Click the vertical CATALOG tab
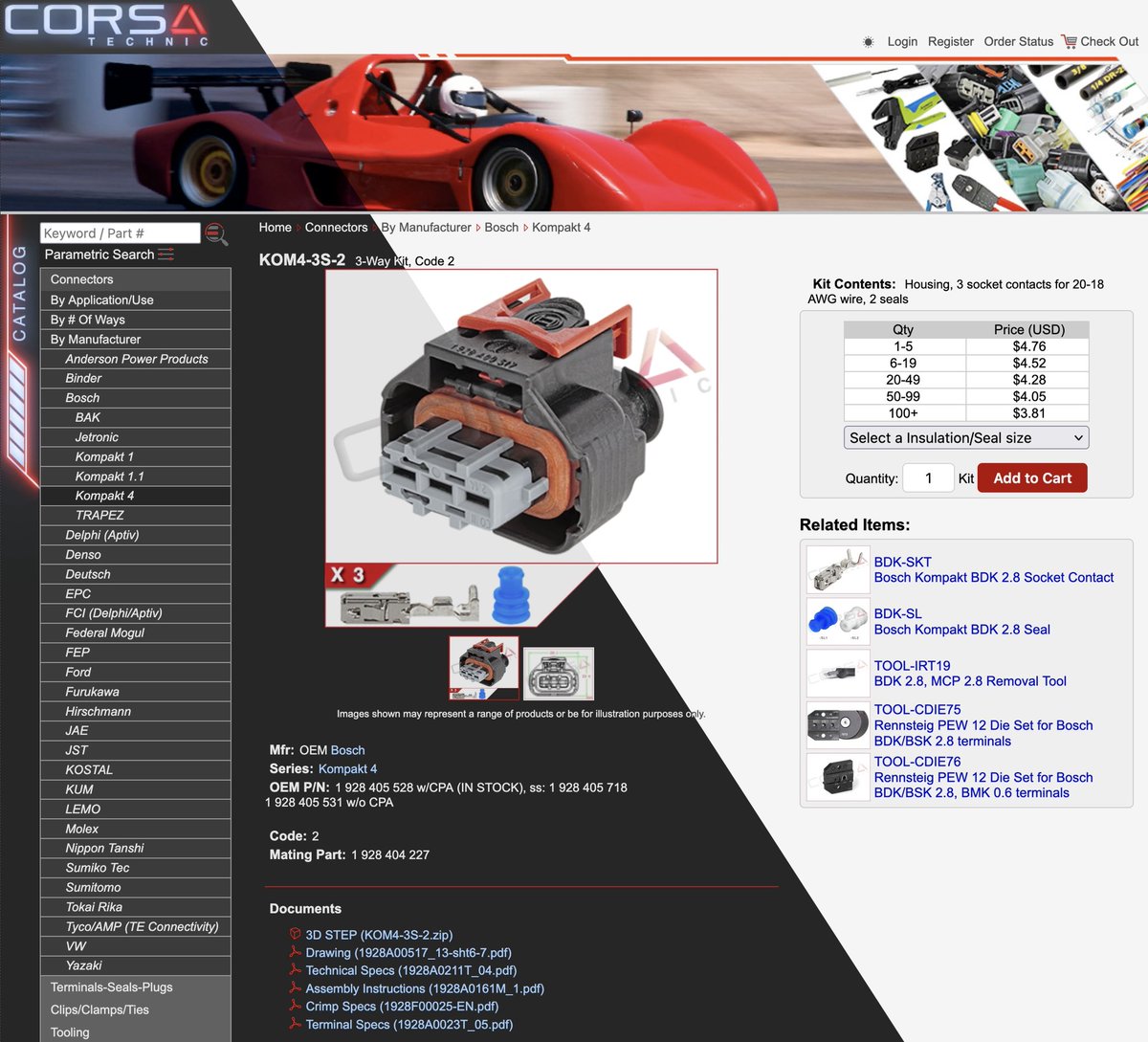Viewport: 1148px width, 1042px height. coord(19,293)
